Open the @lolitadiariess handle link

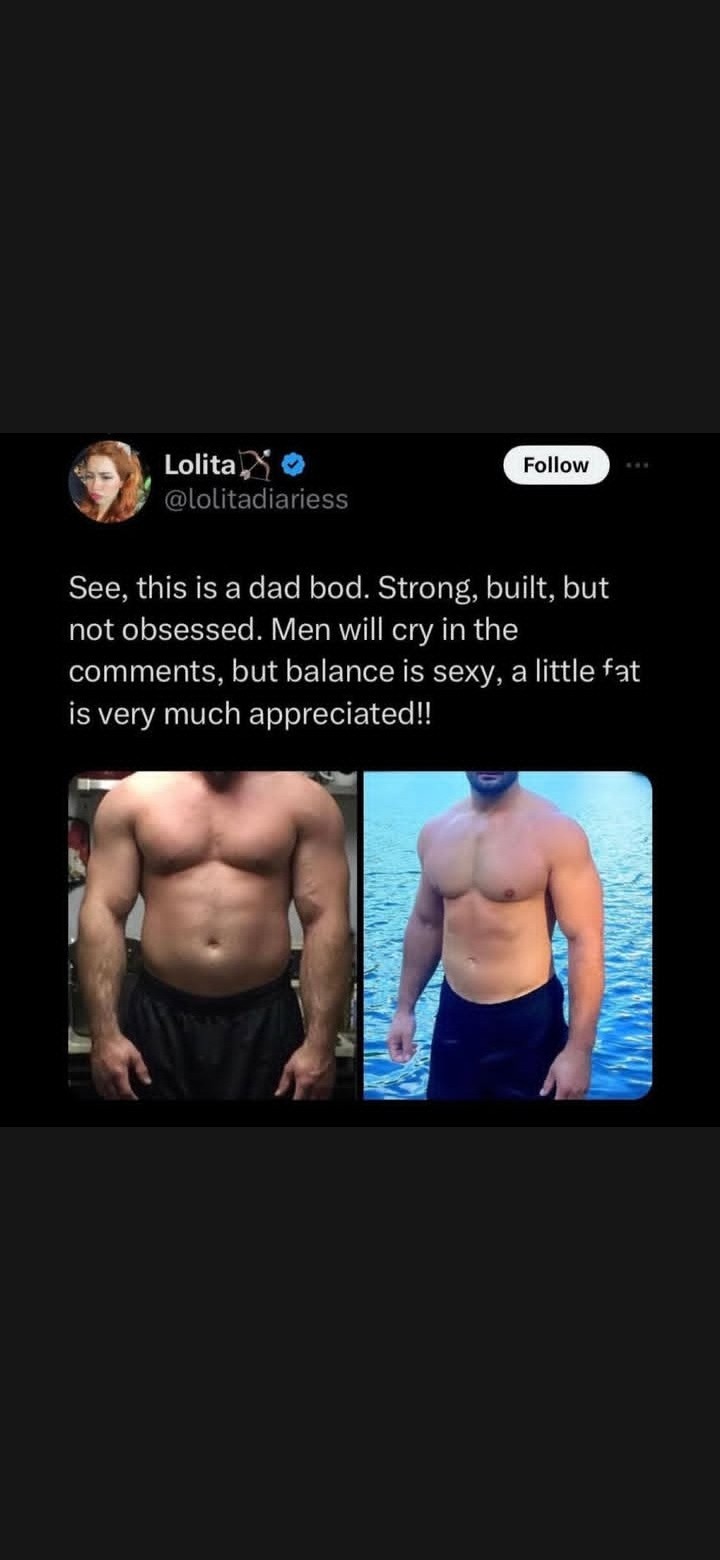pos(256,499)
